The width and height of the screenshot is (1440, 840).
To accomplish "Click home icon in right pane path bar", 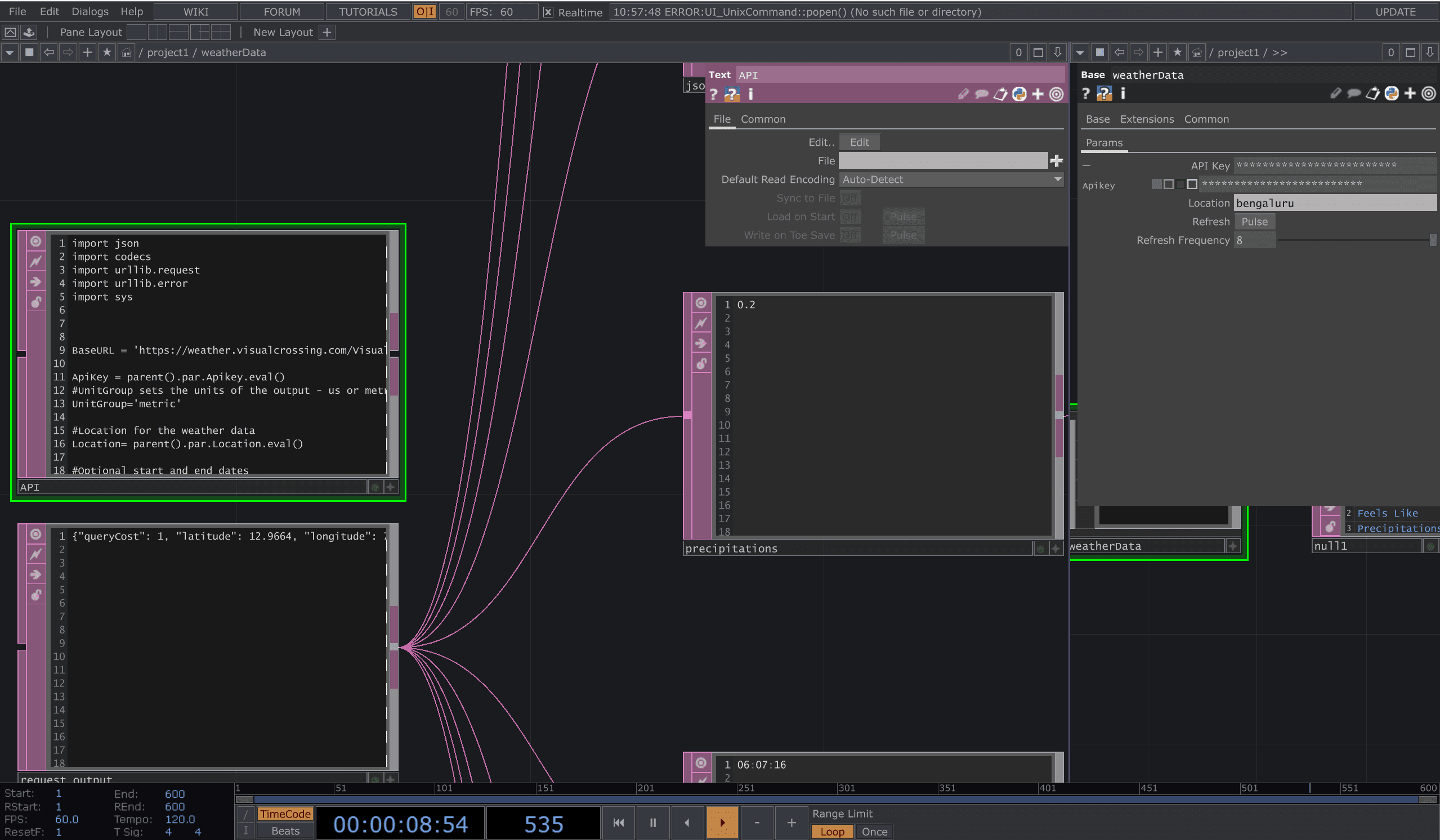I will 1197,52.
